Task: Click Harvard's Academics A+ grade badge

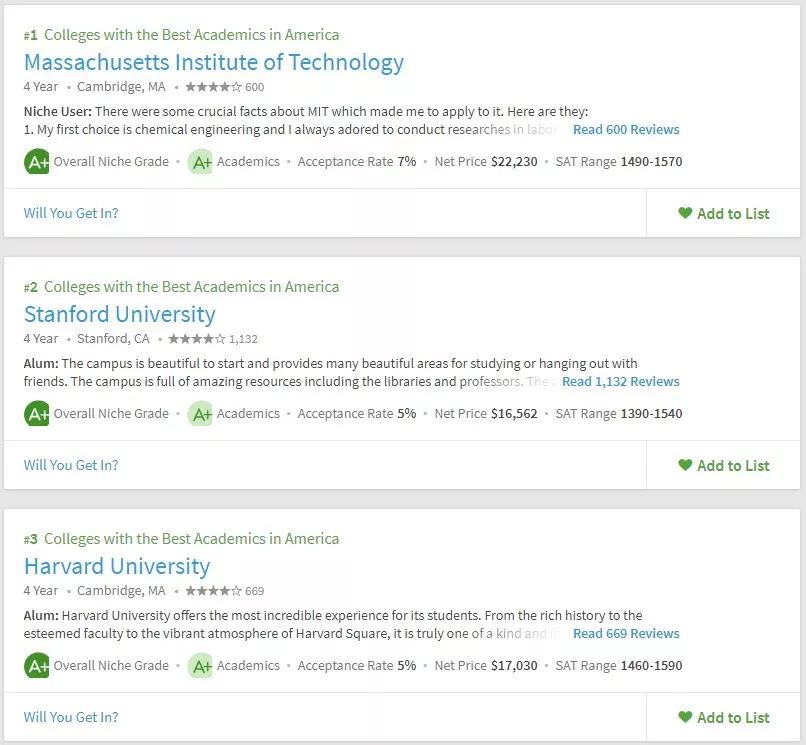Action: [200, 665]
